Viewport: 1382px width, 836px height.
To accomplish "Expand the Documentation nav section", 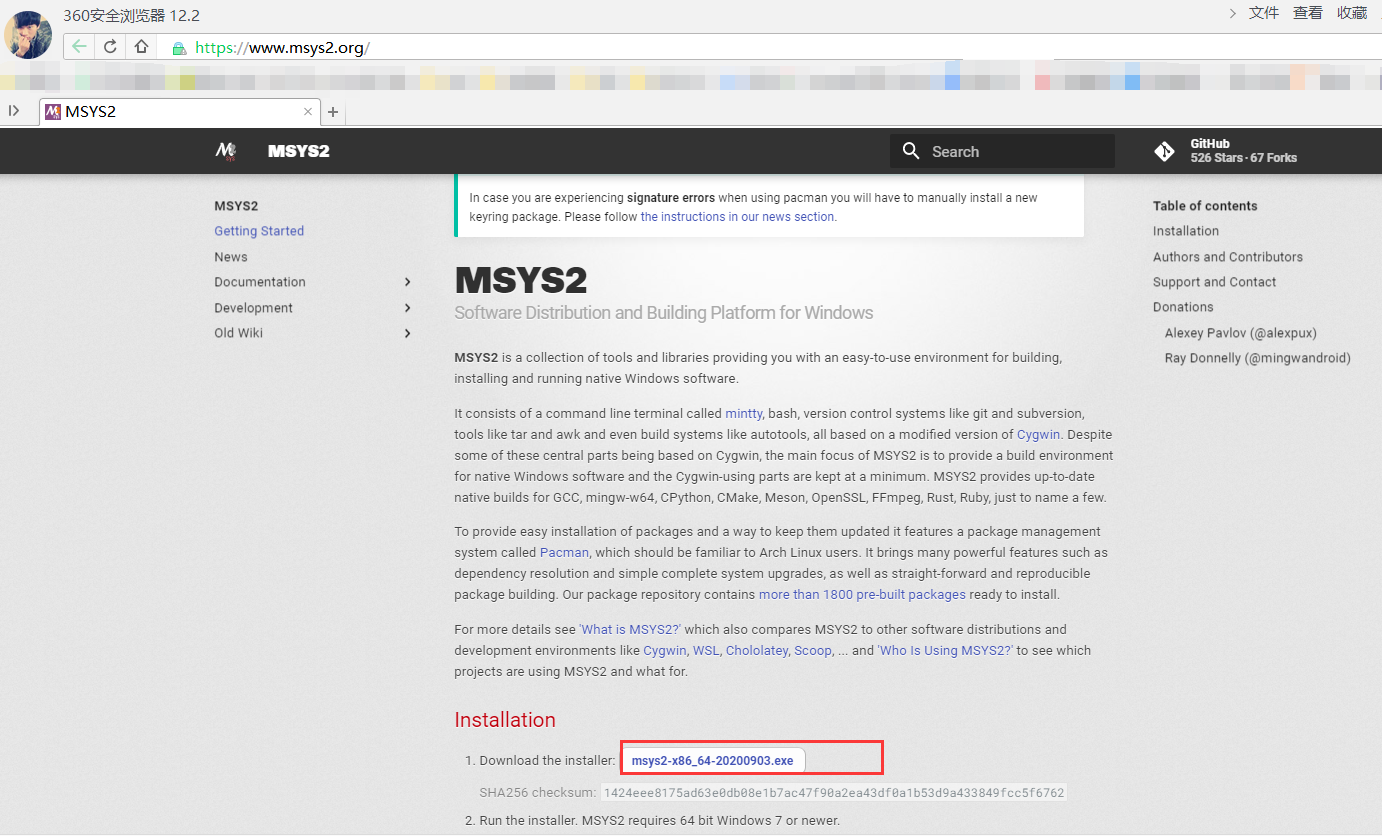I will (407, 282).
